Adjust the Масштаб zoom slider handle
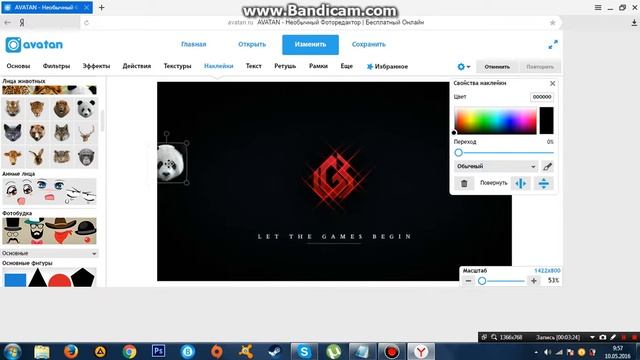Viewport: 640px width, 360px height. point(482,281)
